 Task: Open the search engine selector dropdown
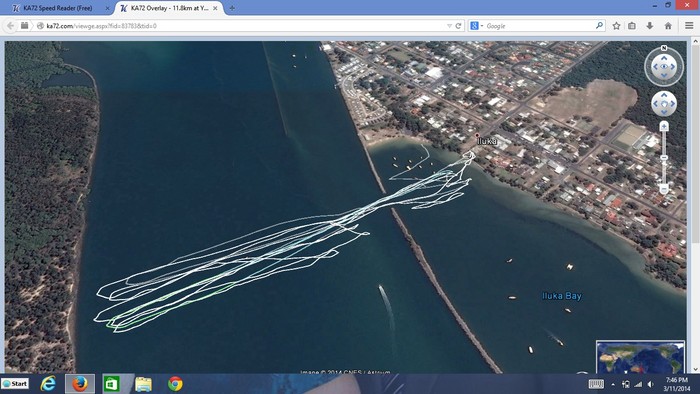pos(476,26)
